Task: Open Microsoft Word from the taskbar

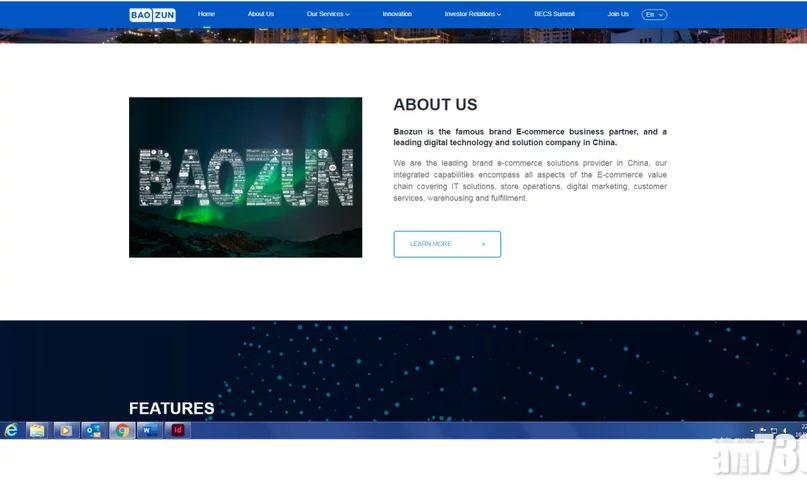Action: click(149, 430)
